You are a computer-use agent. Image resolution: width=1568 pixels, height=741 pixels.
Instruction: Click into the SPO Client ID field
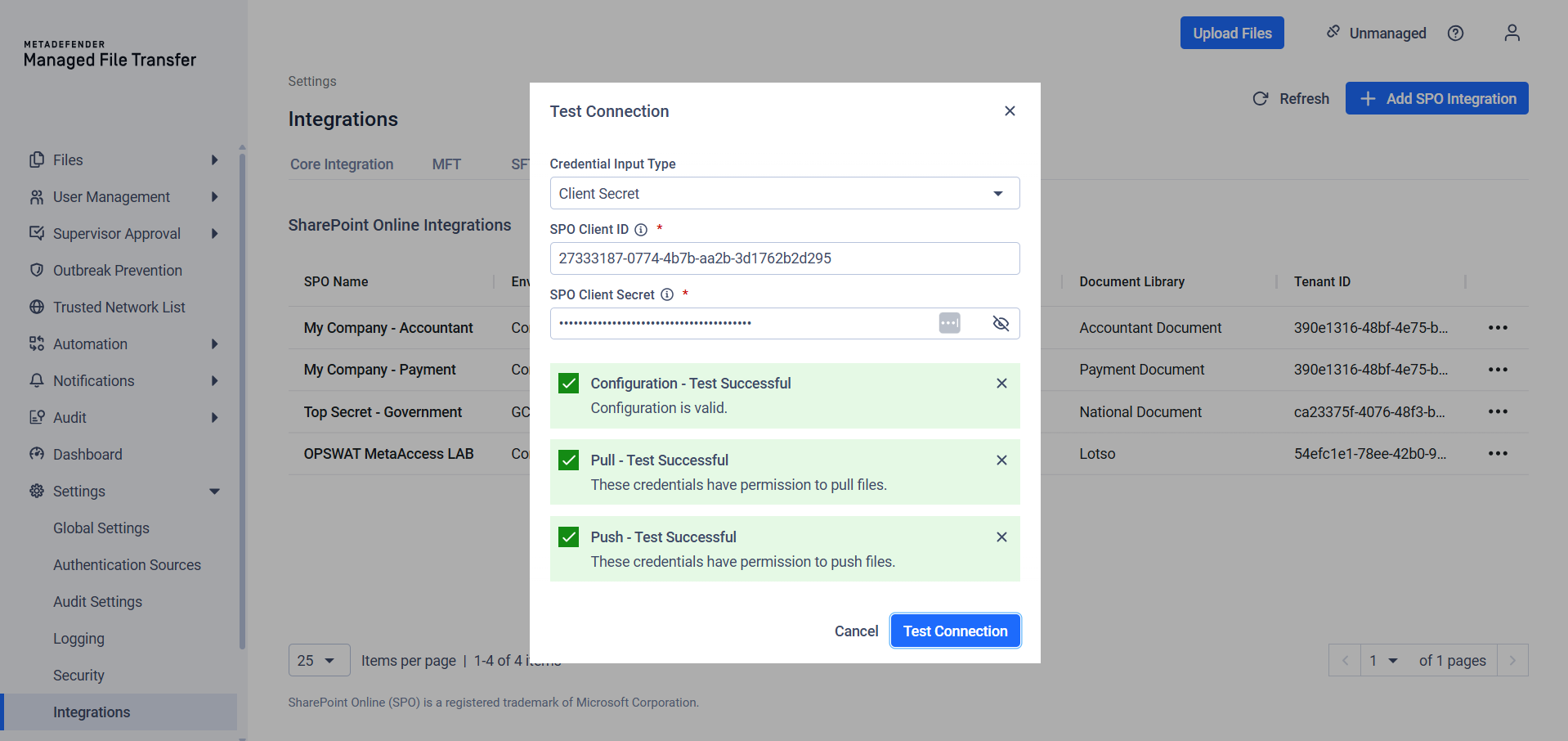(784, 258)
